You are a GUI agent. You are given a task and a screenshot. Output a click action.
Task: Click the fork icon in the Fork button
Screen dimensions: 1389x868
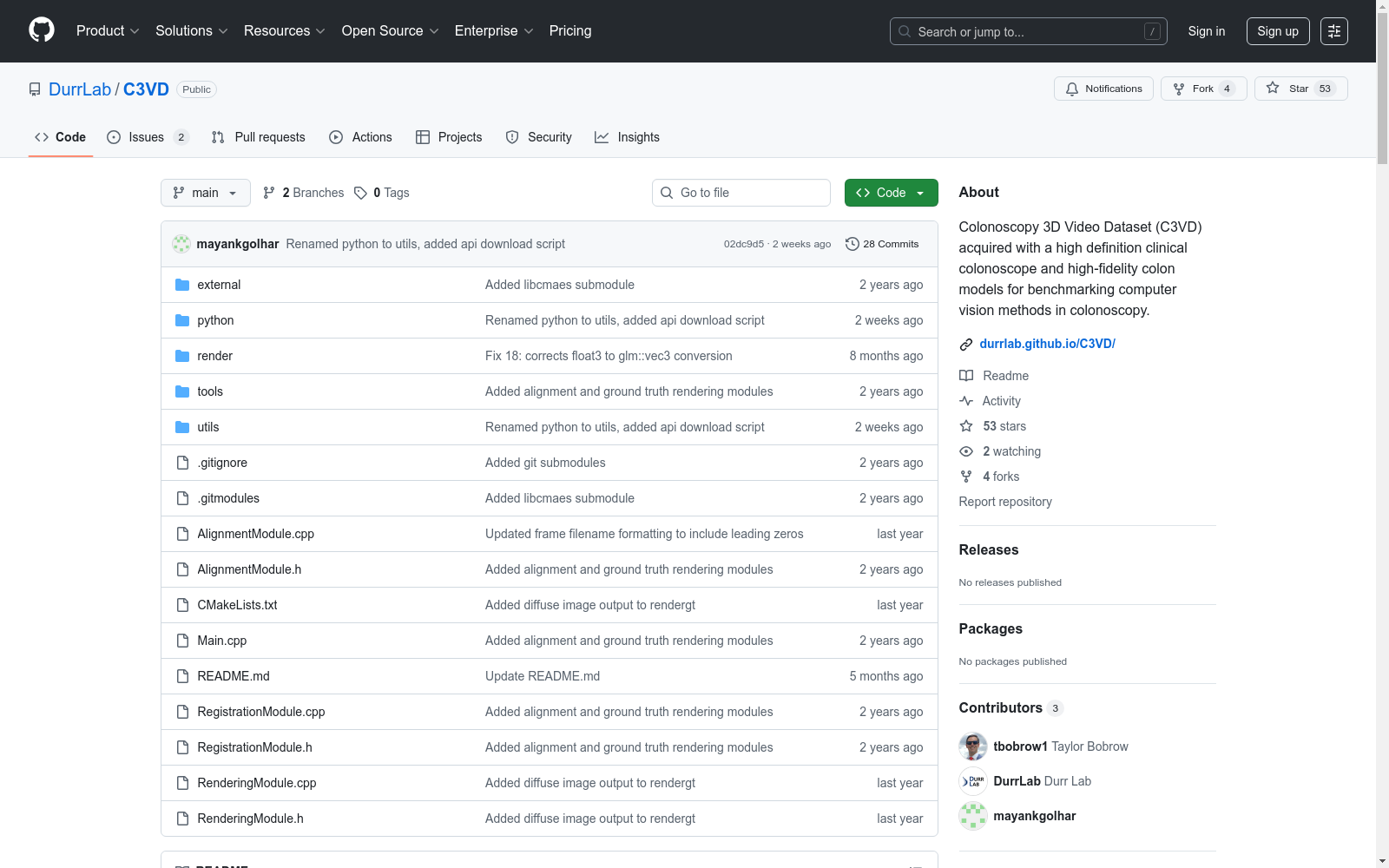pyautogui.click(x=1179, y=89)
